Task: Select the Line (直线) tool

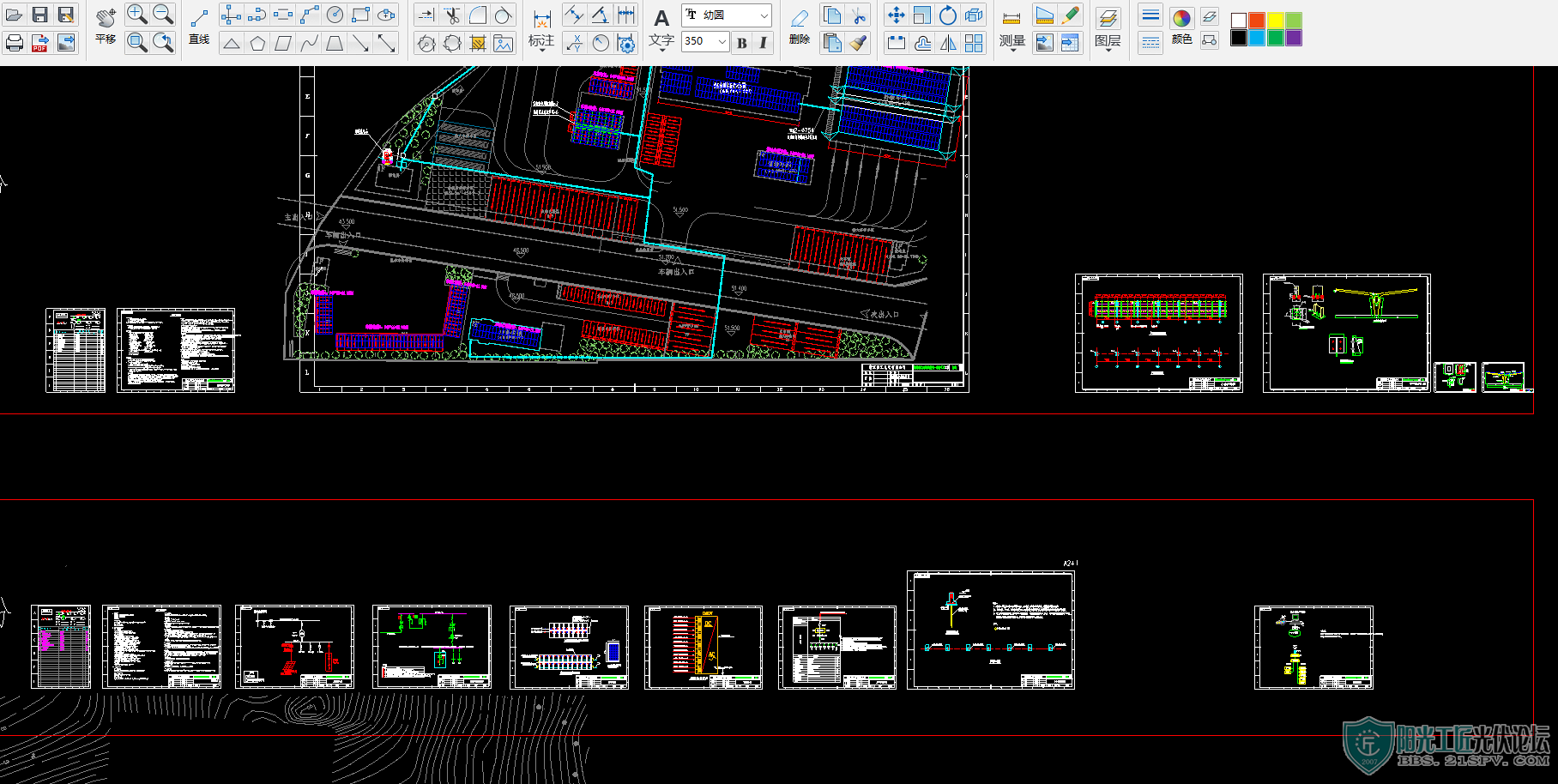Action: [x=199, y=27]
